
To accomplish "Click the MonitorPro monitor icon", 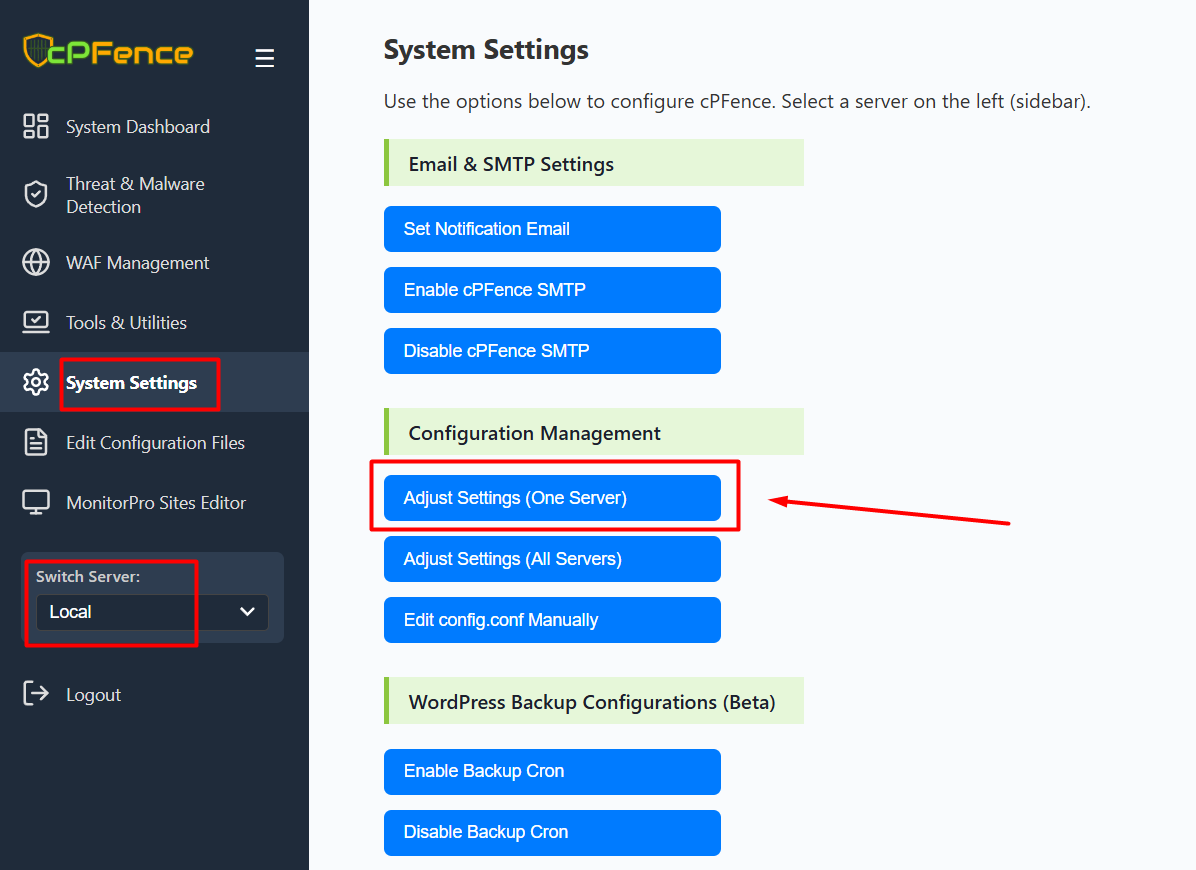I will 36,502.
